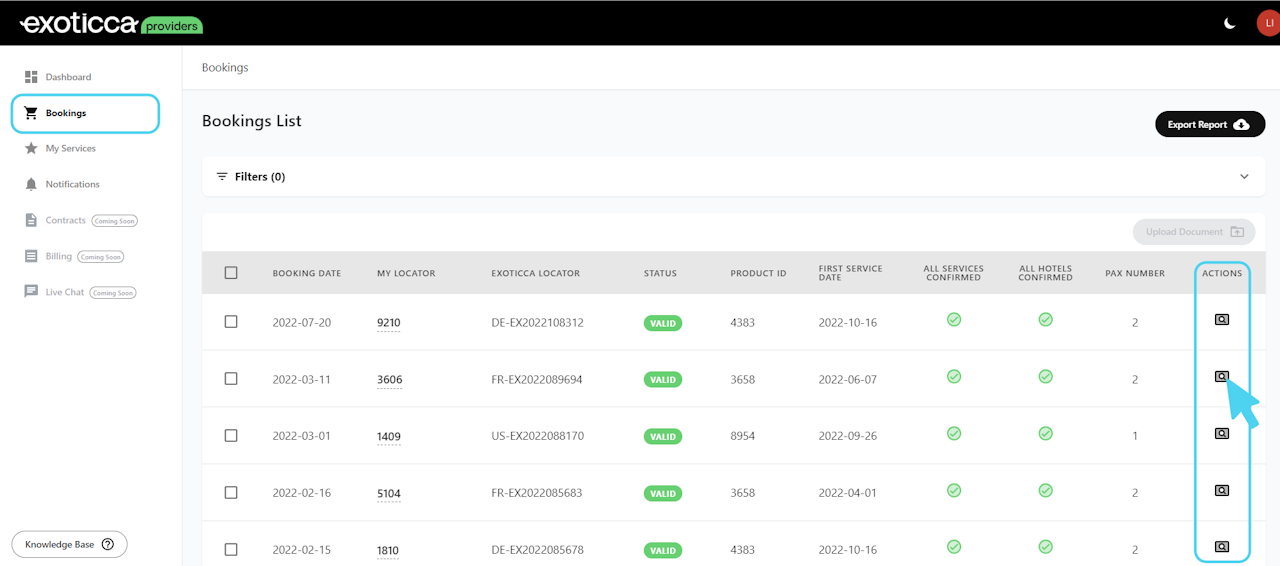Click product ID 8954
1280x566 pixels.
pyautogui.click(x=742, y=437)
